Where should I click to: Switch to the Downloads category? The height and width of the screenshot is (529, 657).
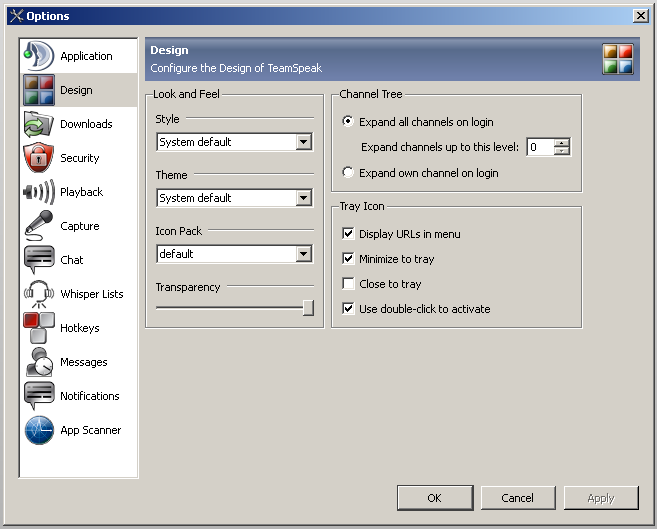(78, 124)
